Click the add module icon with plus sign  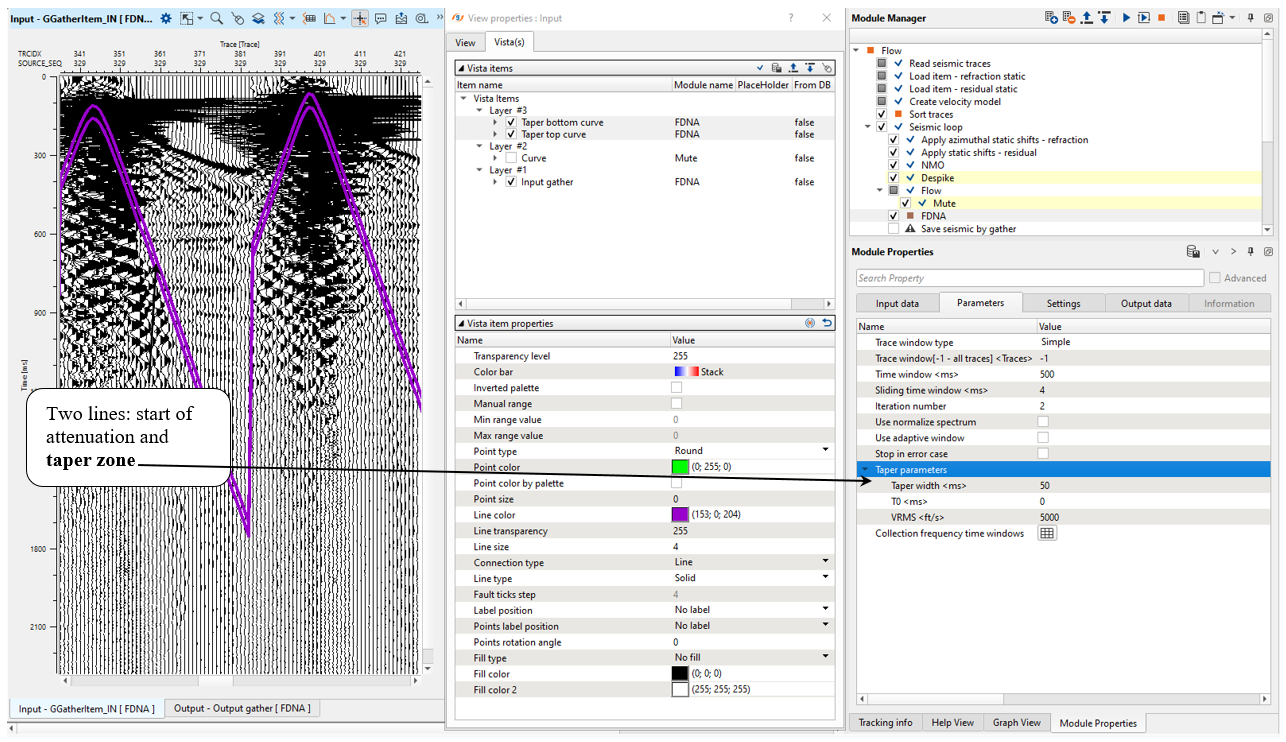(1051, 18)
